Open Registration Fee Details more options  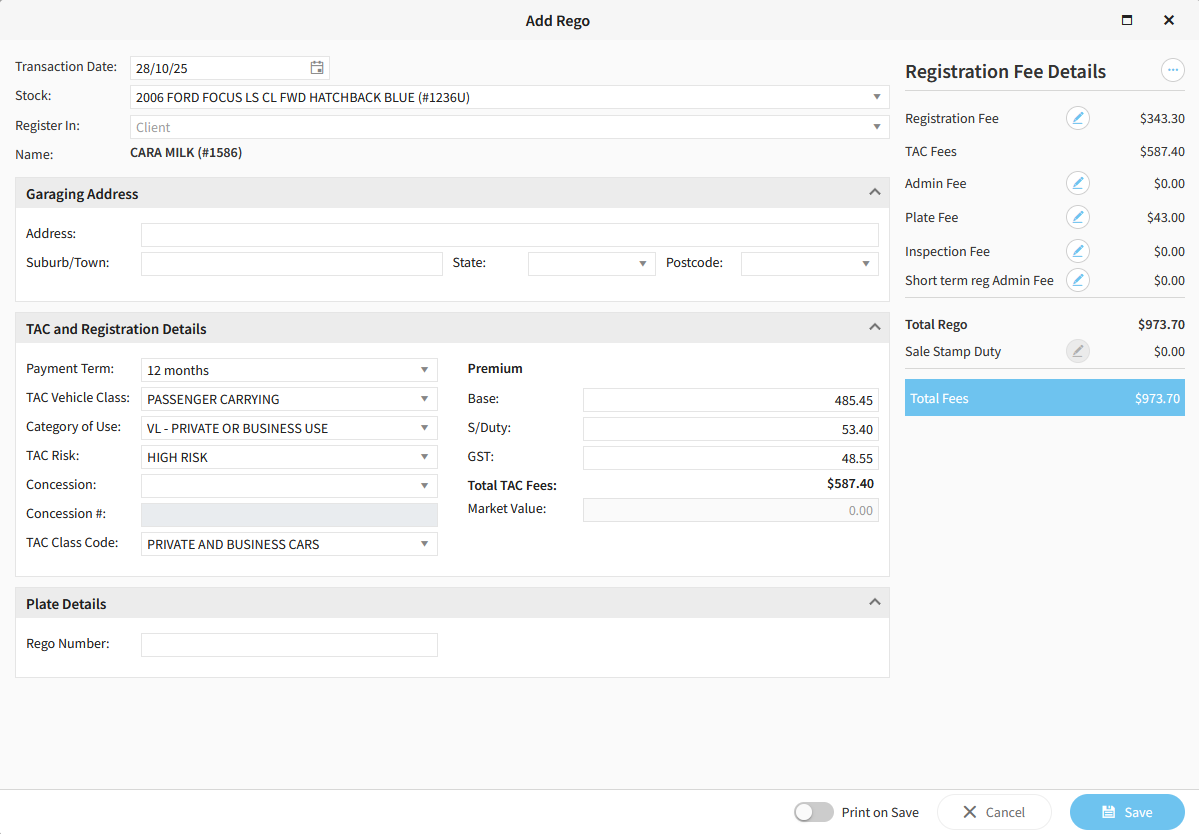1172,71
